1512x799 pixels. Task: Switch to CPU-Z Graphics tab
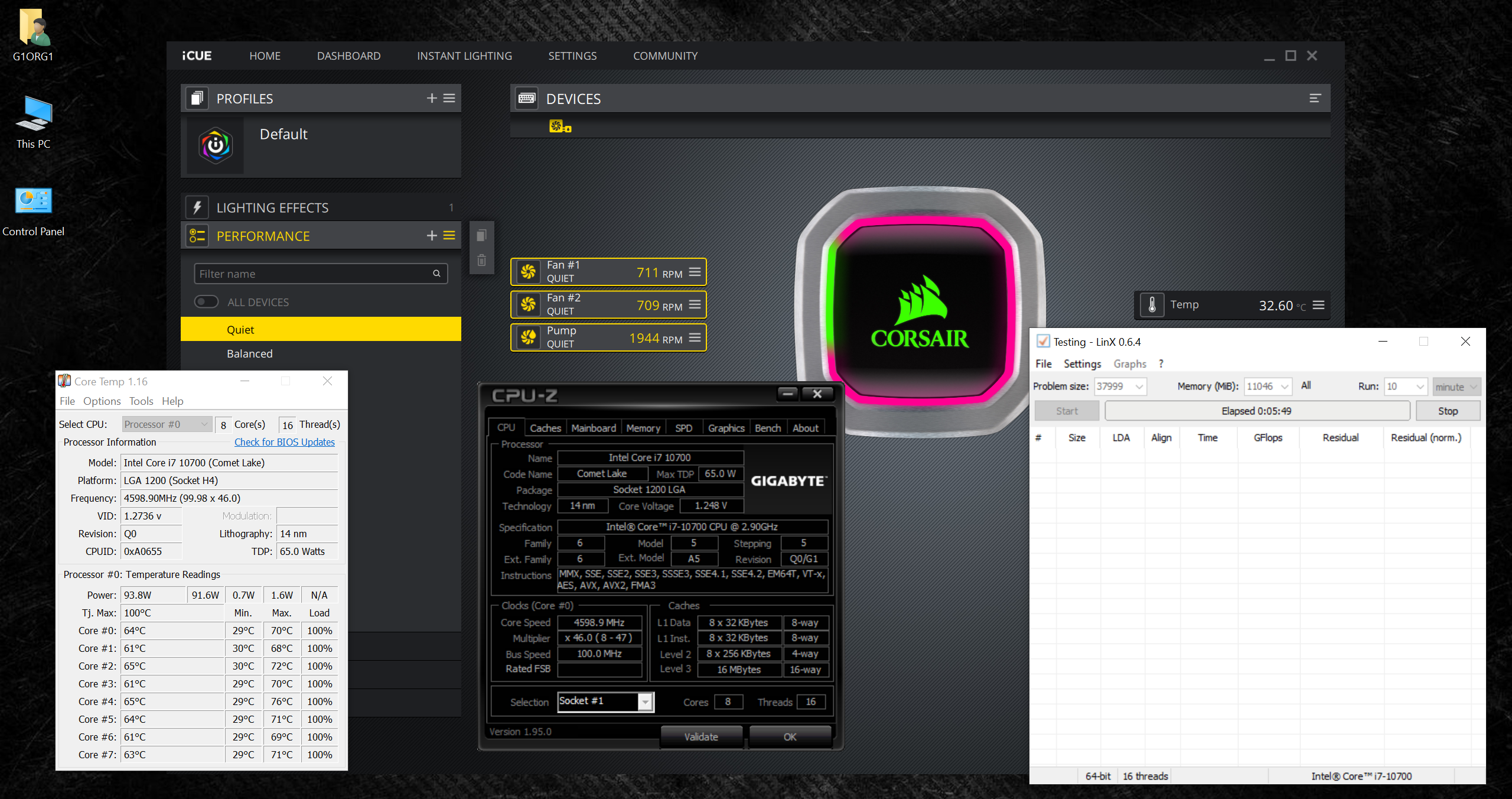tap(726, 428)
